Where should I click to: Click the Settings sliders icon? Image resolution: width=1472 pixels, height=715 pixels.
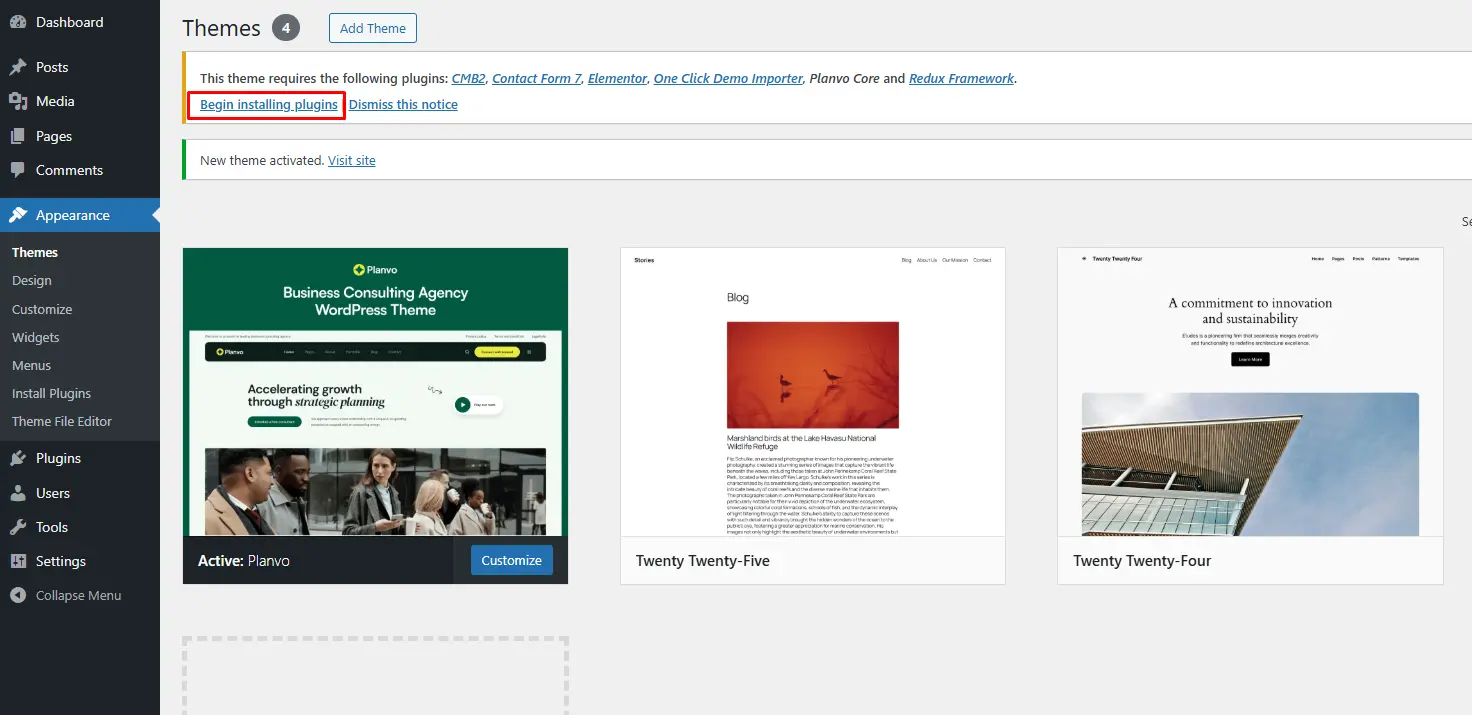pyautogui.click(x=18, y=561)
